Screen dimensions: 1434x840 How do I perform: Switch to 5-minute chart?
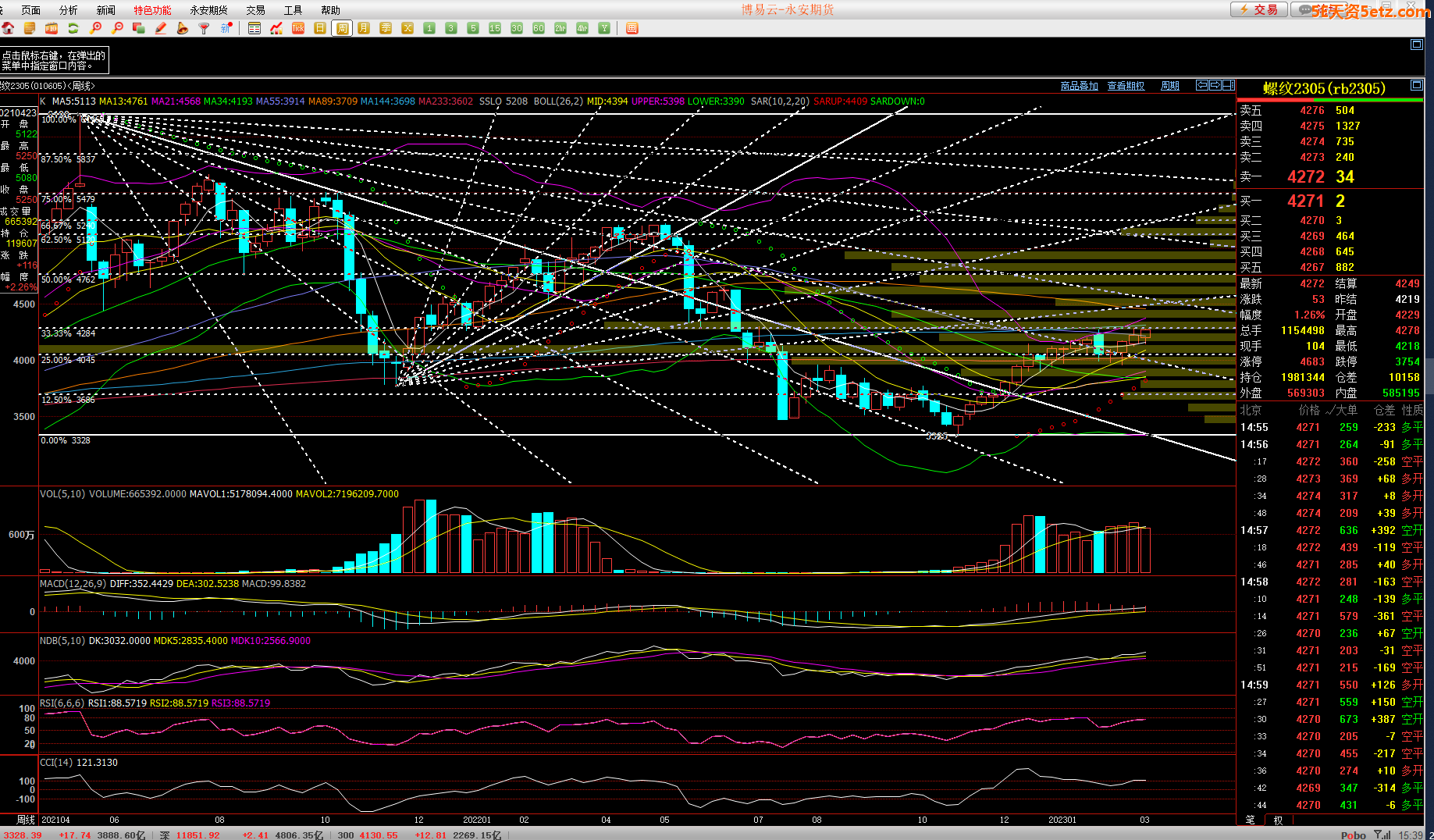pos(473,28)
